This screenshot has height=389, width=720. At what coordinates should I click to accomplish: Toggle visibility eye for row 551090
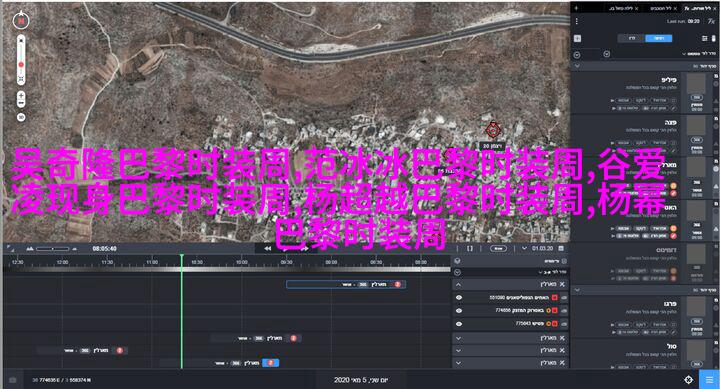458,298
